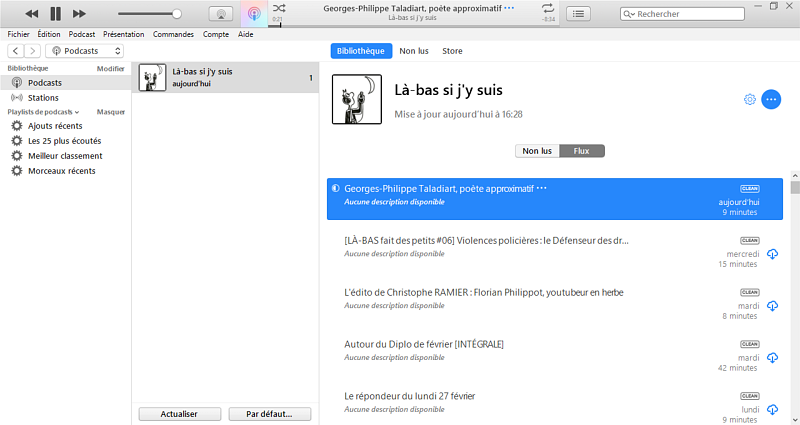The width and height of the screenshot is (800, 425).
Task: Click the now-playing title in header
Action: click(412, 8)
